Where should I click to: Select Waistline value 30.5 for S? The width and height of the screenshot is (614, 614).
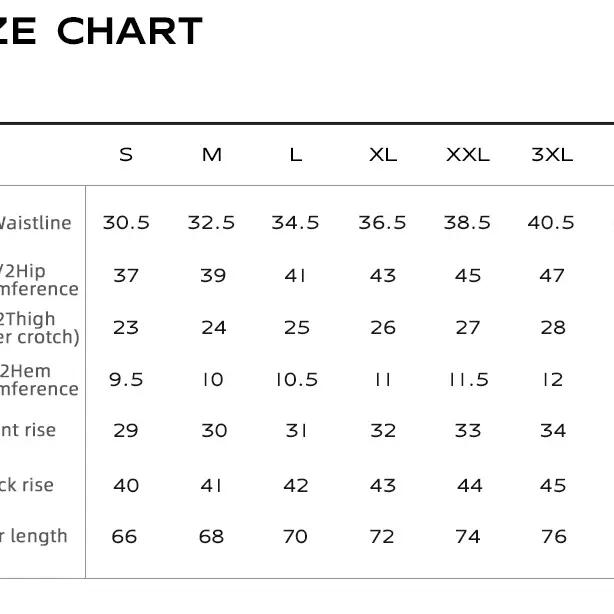click(126, 222)
